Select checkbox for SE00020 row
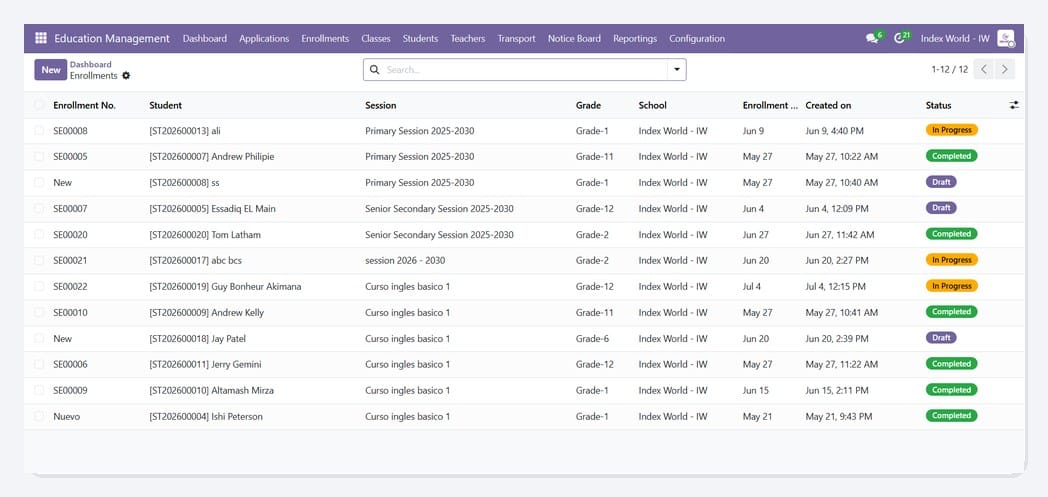Viewport: 1048px width, 497px height. click(x=39, y=234)
